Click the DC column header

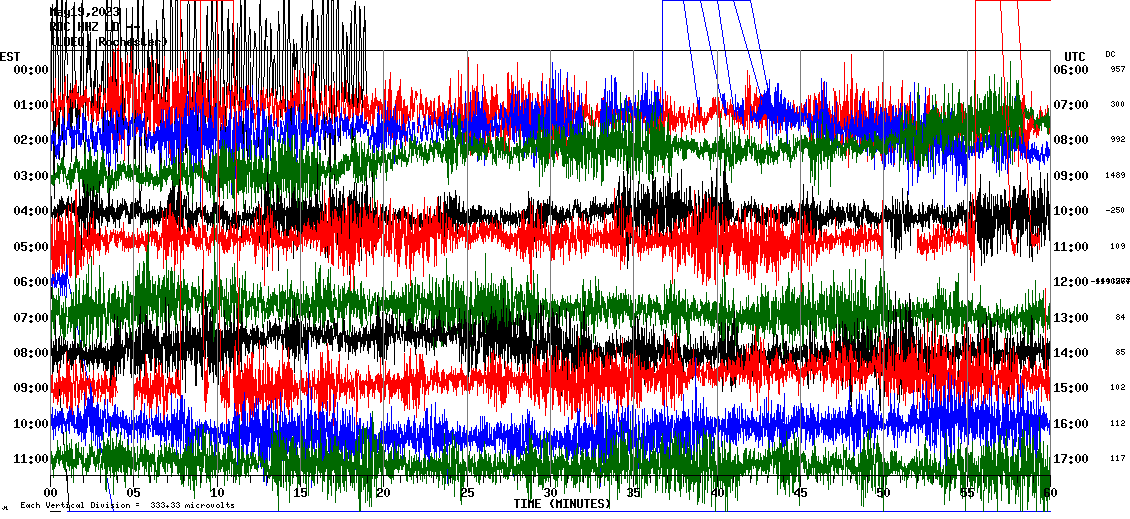click(x=1110, y=54)
